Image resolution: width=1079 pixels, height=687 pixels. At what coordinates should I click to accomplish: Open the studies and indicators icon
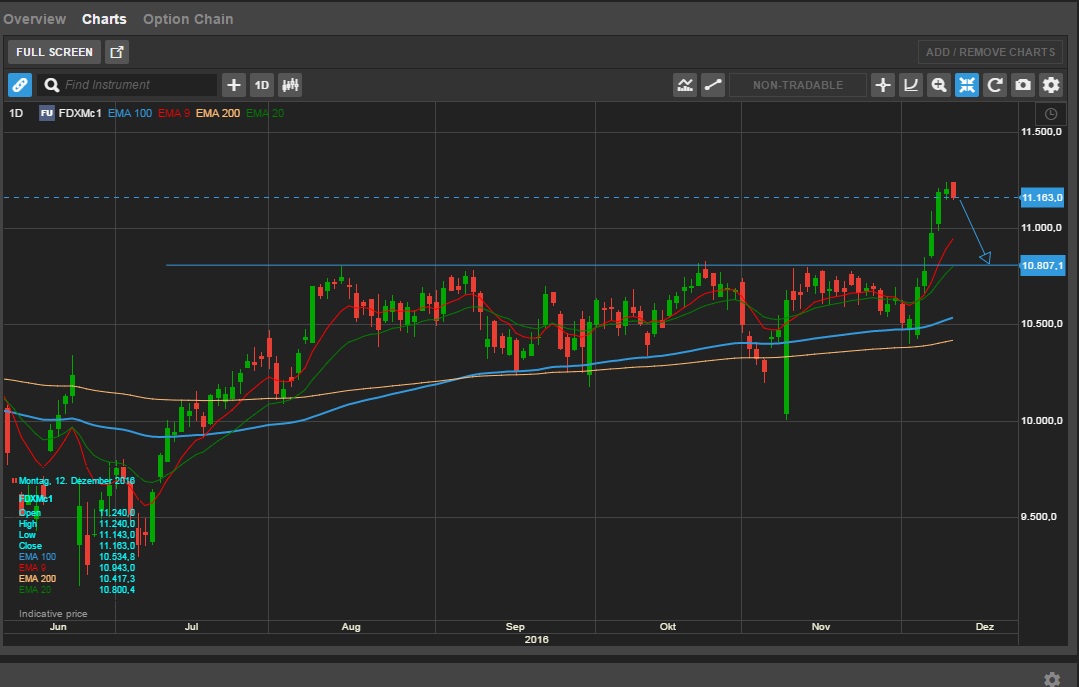(685, 85)
